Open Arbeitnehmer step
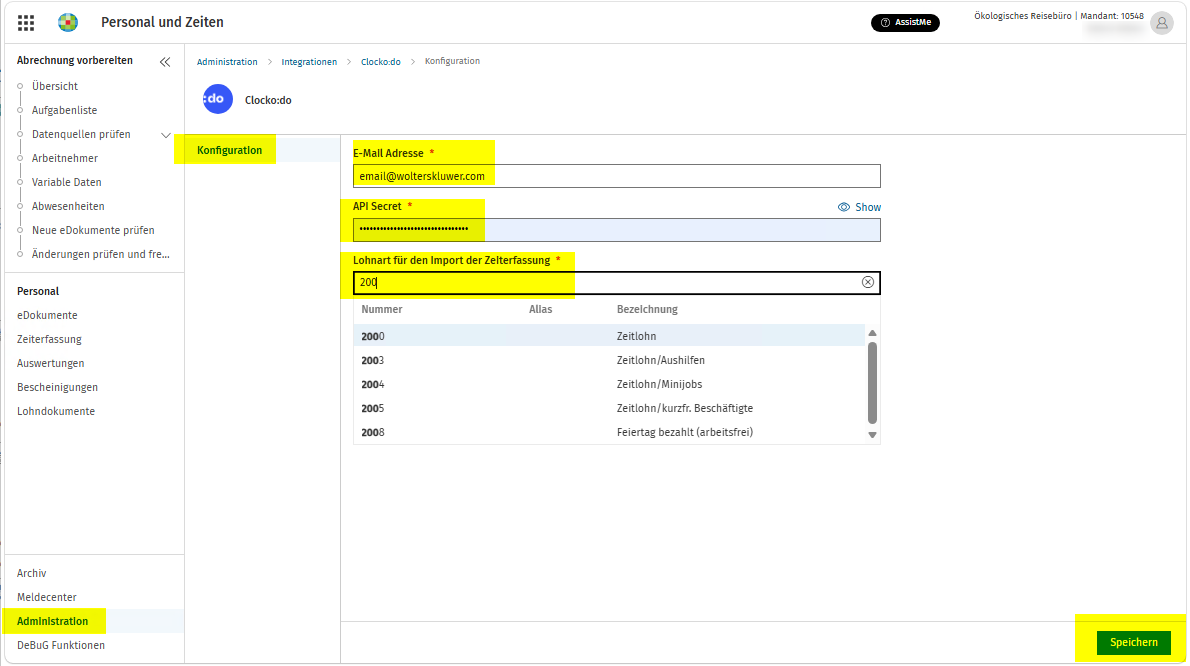1190x666 pixels. [x=65, y=159]
